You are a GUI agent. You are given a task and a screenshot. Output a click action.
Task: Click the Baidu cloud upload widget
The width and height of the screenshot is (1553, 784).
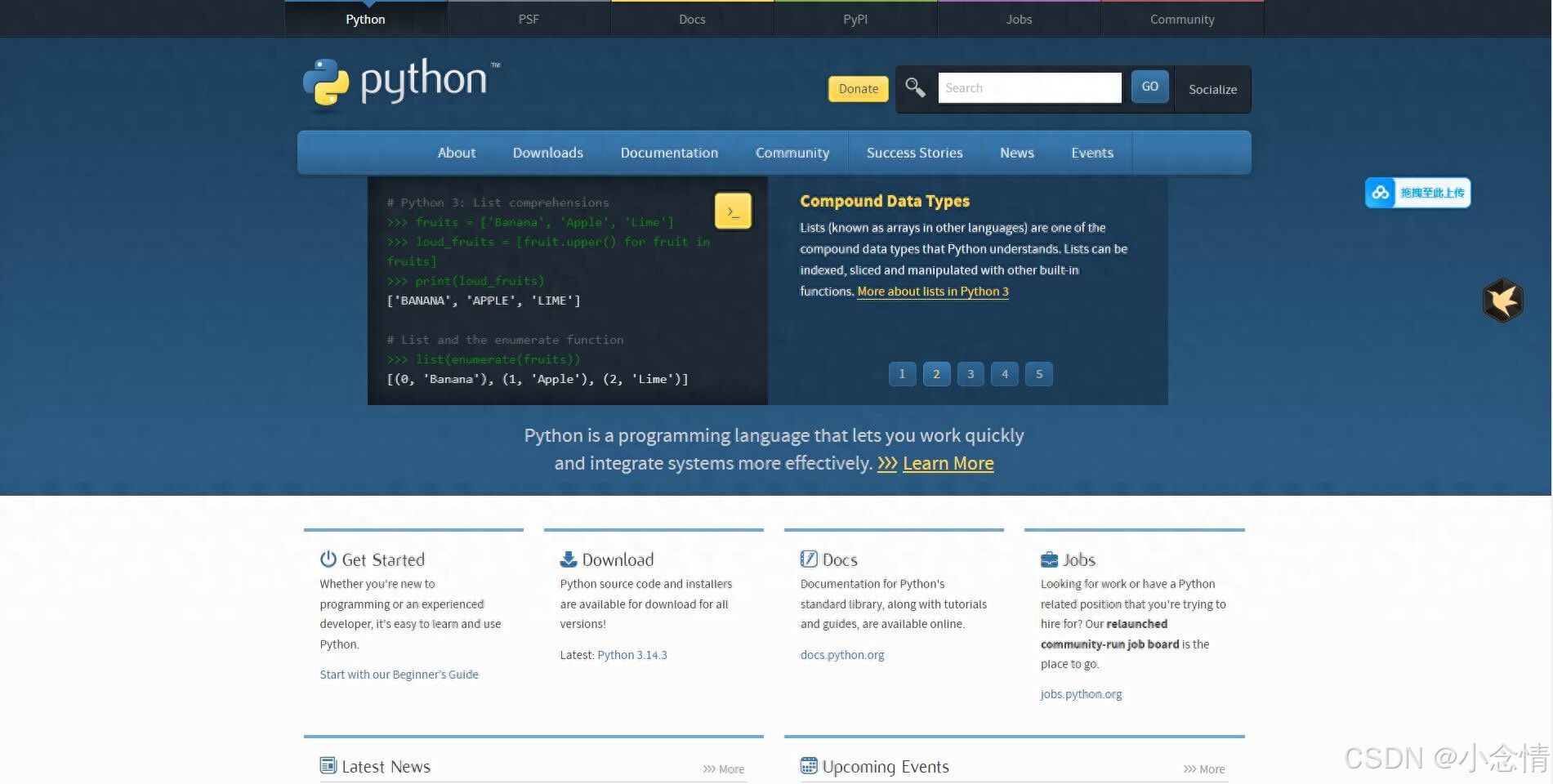[1417, 193]
